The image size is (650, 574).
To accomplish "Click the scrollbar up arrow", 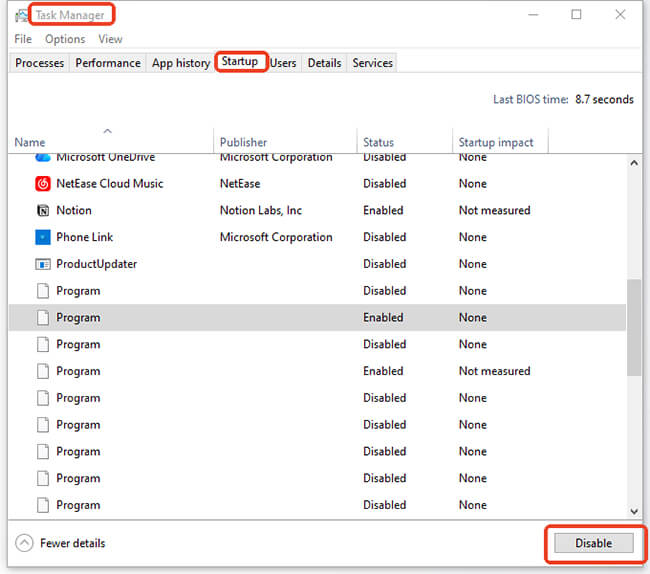I will click(634, 163).
